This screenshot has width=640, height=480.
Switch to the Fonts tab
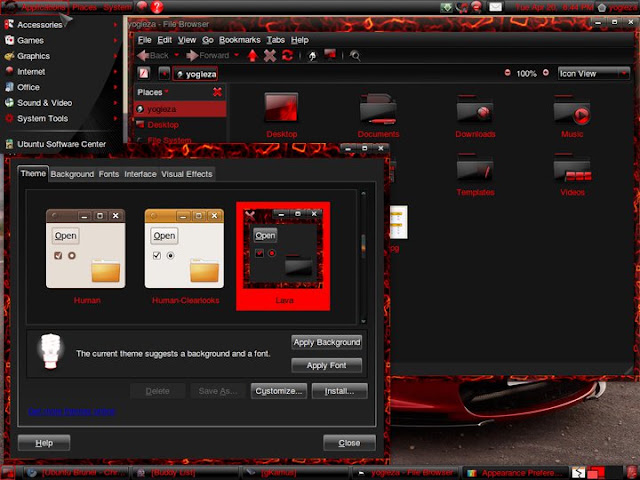109,174
